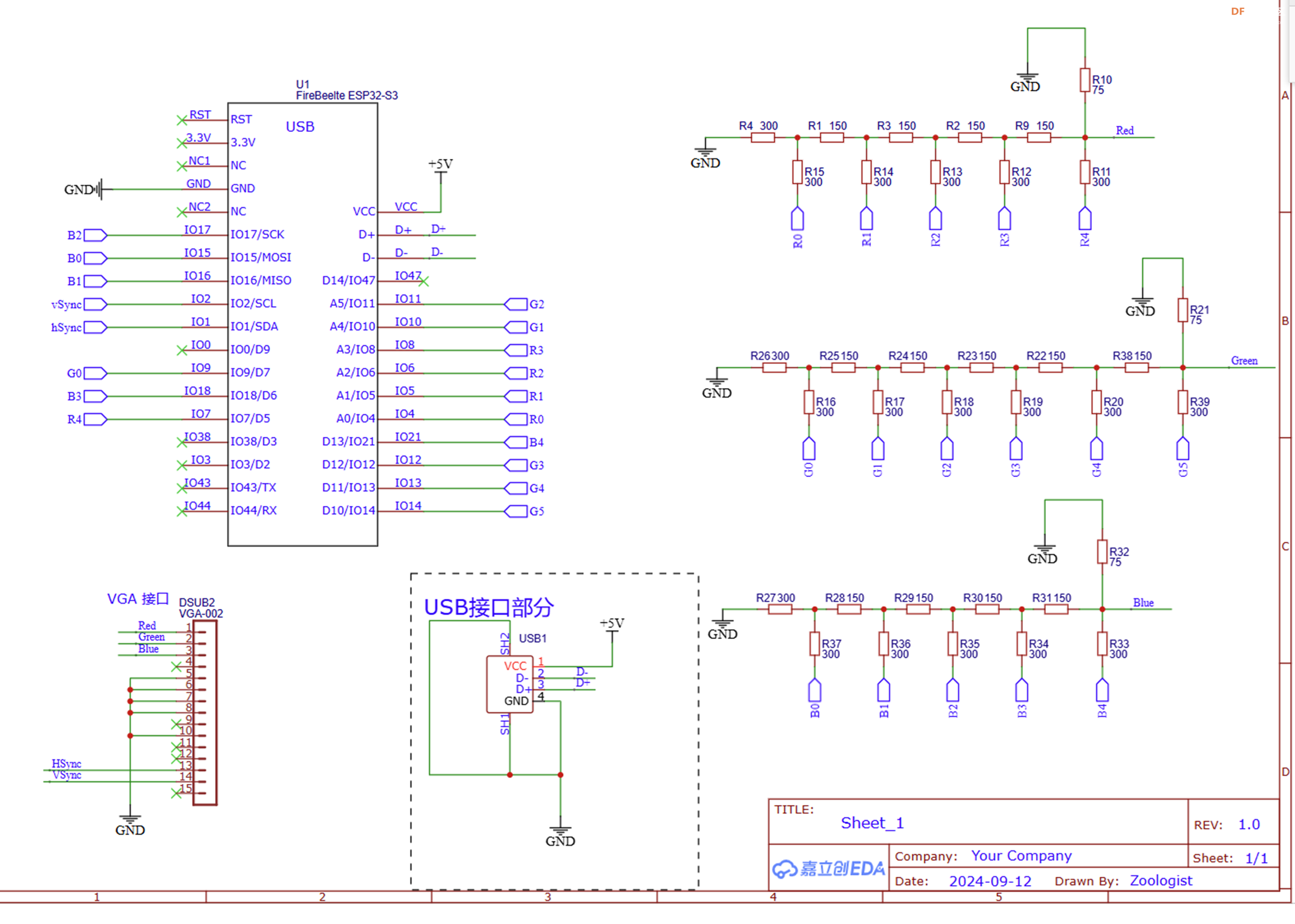Select the IO2/SCL pin label
This screenshot has height=924, width=1295.
(x=253, y=303)
